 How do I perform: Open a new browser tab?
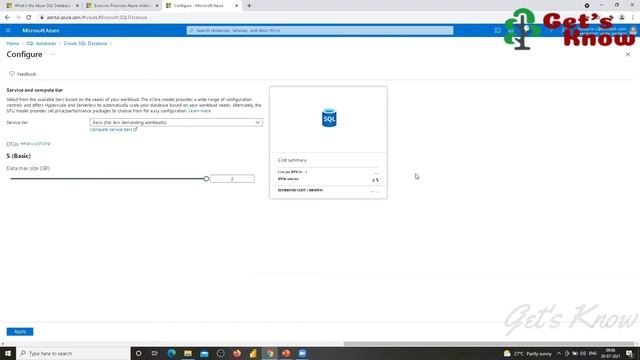[x=249, y=6]
